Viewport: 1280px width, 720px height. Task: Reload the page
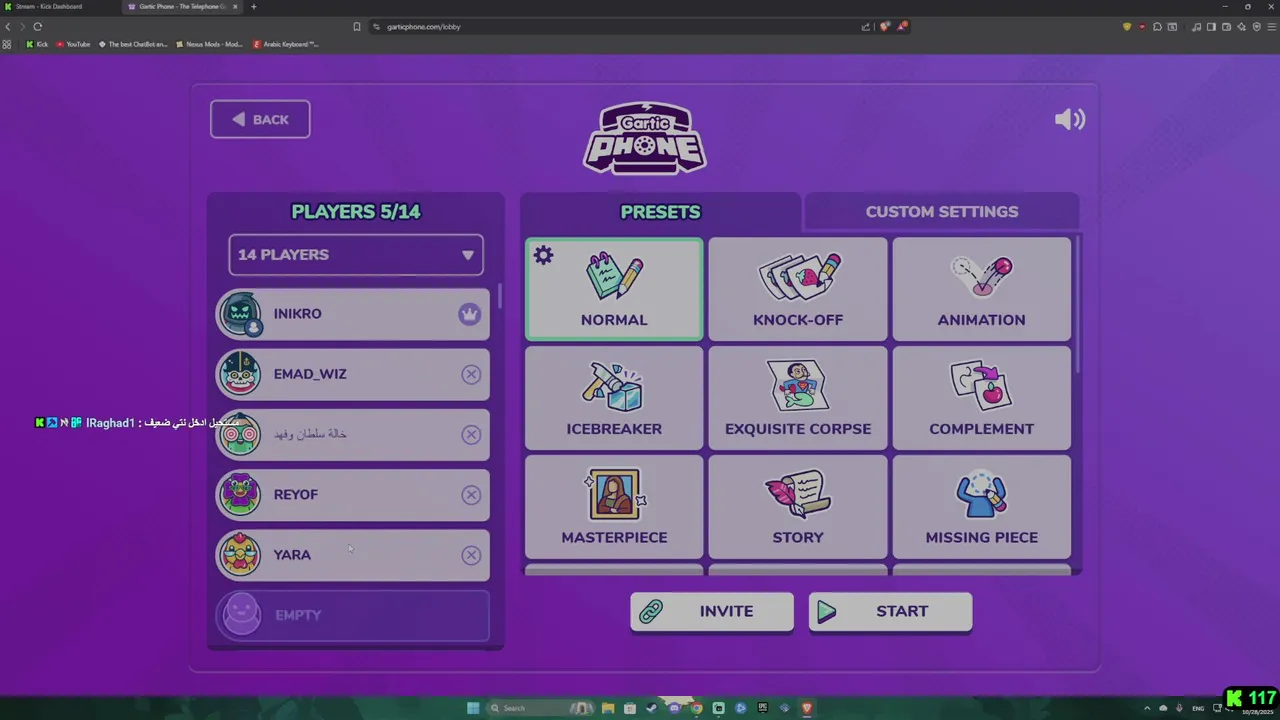[38, 26]
